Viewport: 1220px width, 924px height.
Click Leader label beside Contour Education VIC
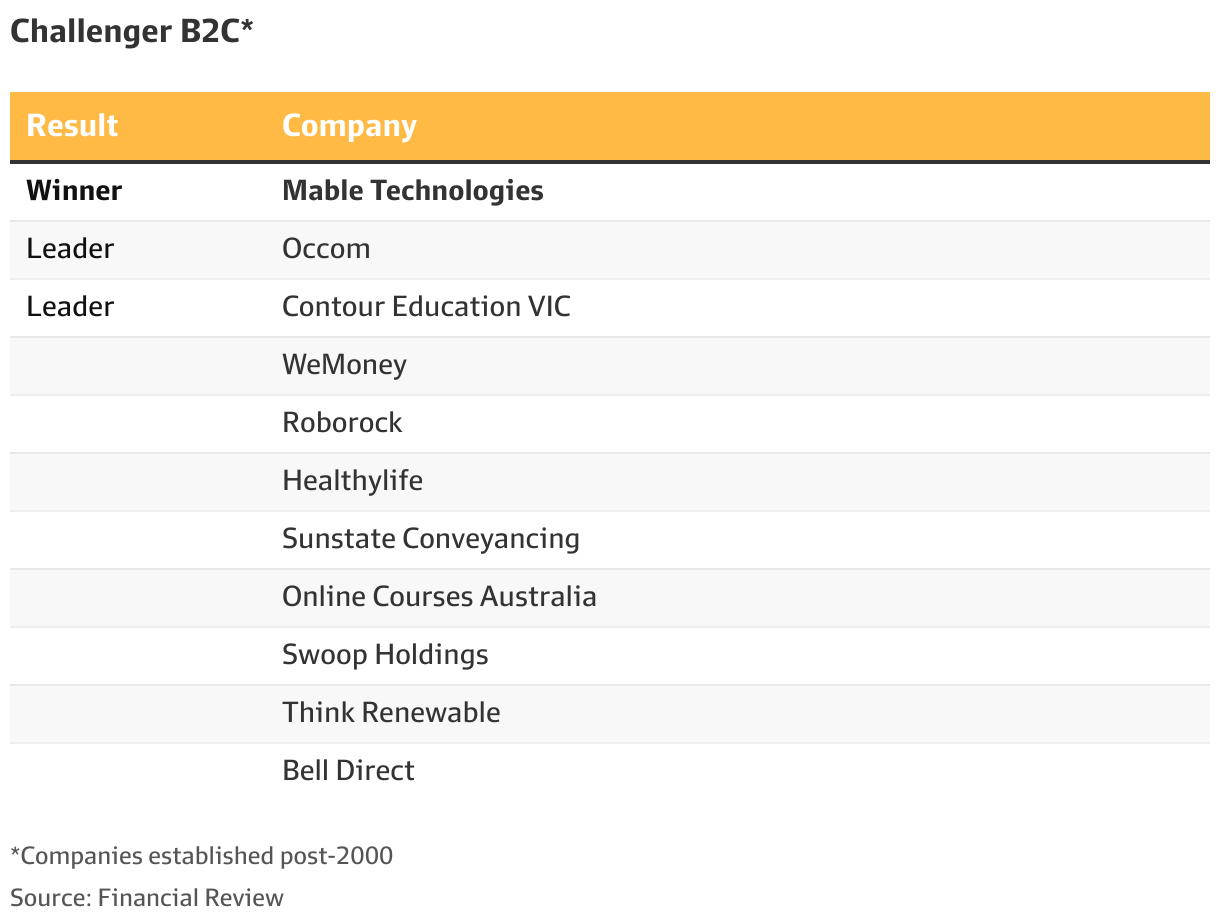70,307
